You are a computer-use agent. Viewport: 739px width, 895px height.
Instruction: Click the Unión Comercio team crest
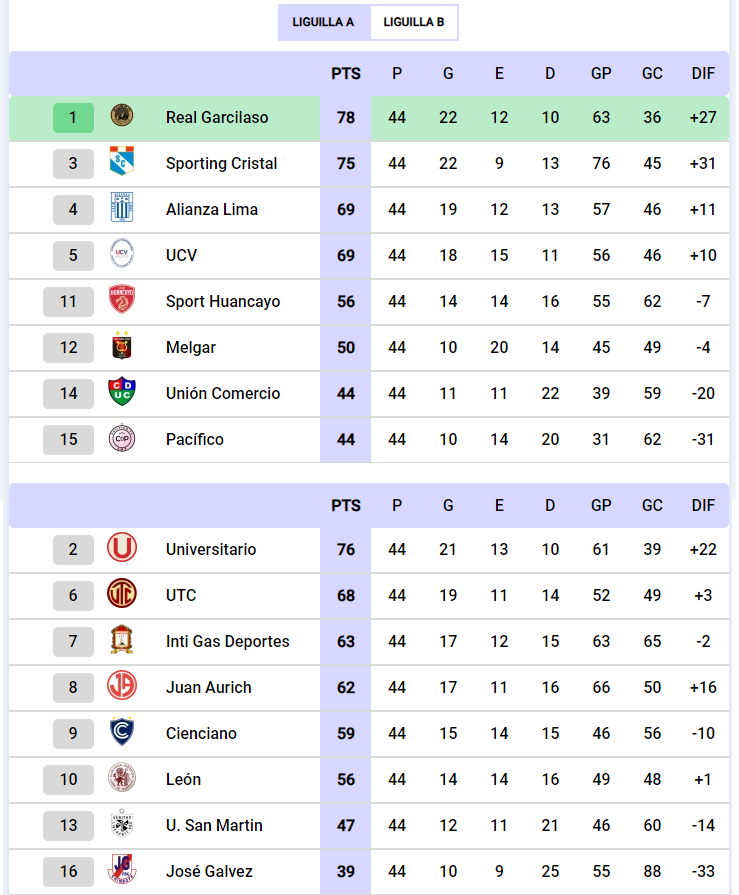(122, 393)
